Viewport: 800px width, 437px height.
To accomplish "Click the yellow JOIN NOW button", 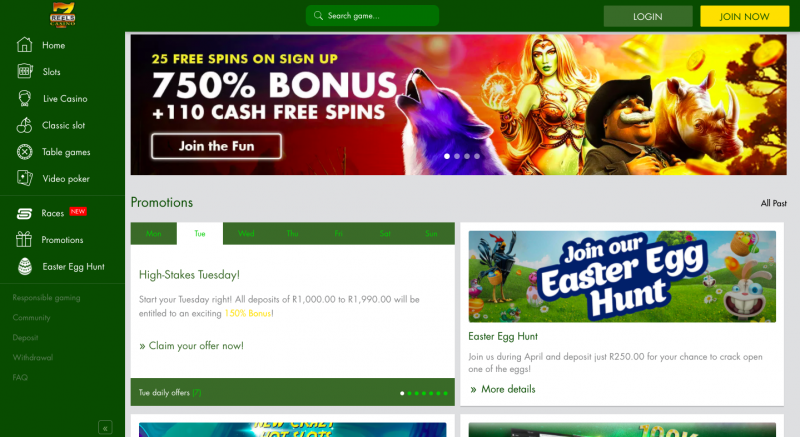I will [744, 16].
